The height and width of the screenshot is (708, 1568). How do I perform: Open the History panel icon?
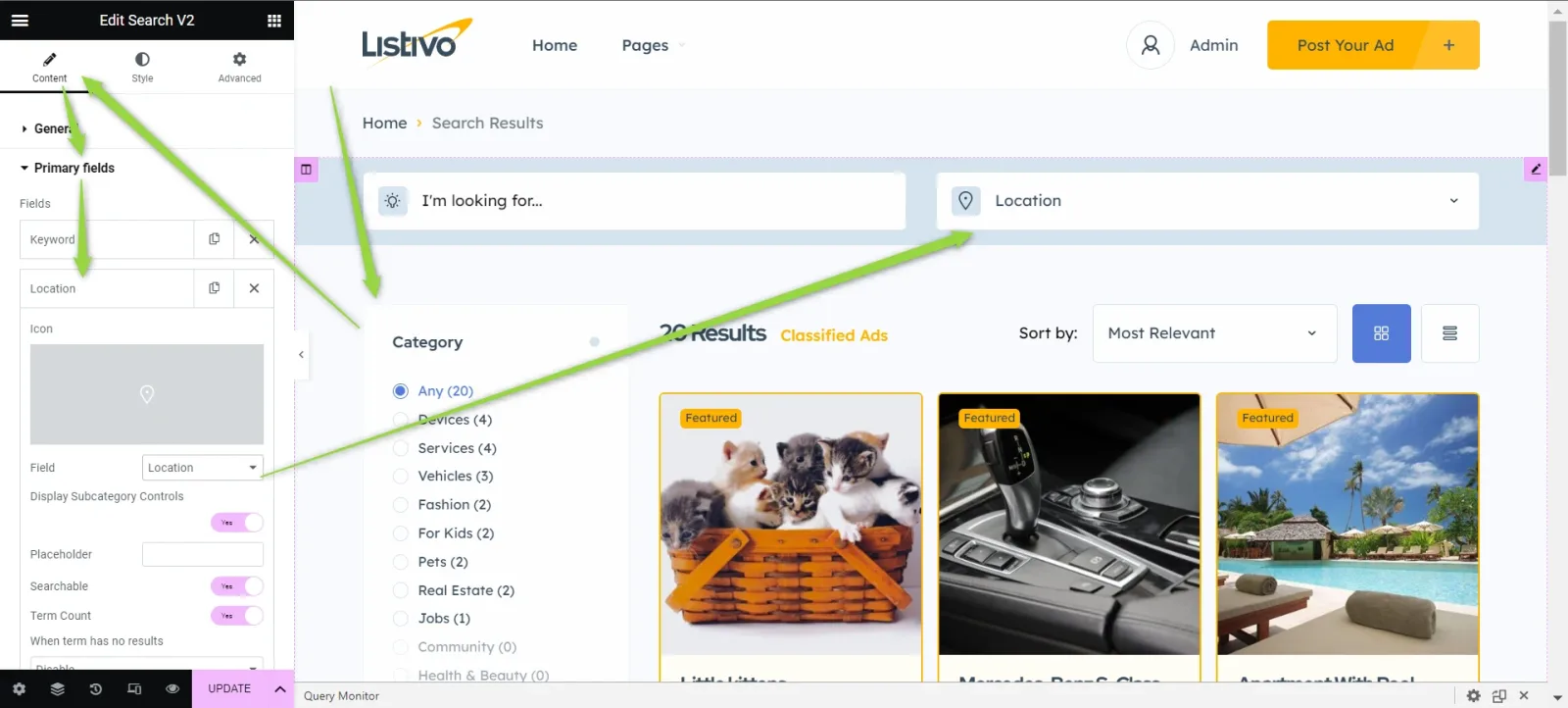(x=95, y=688)
